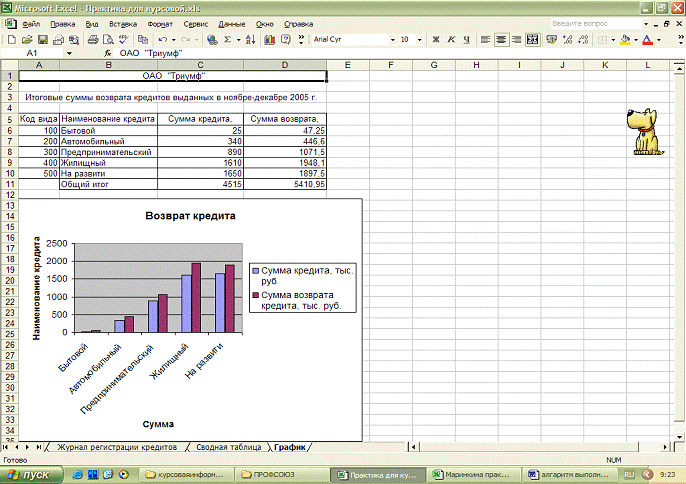Open the Данные menu
Screen dimensions: 686x484
click(x=231, y=22)
